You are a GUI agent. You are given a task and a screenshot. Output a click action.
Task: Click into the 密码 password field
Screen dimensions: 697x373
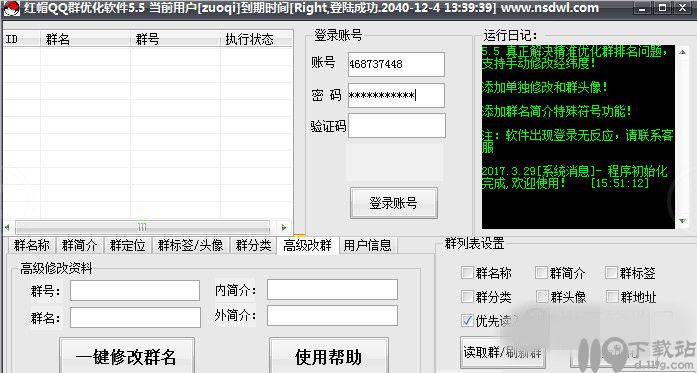click(396, 95)
